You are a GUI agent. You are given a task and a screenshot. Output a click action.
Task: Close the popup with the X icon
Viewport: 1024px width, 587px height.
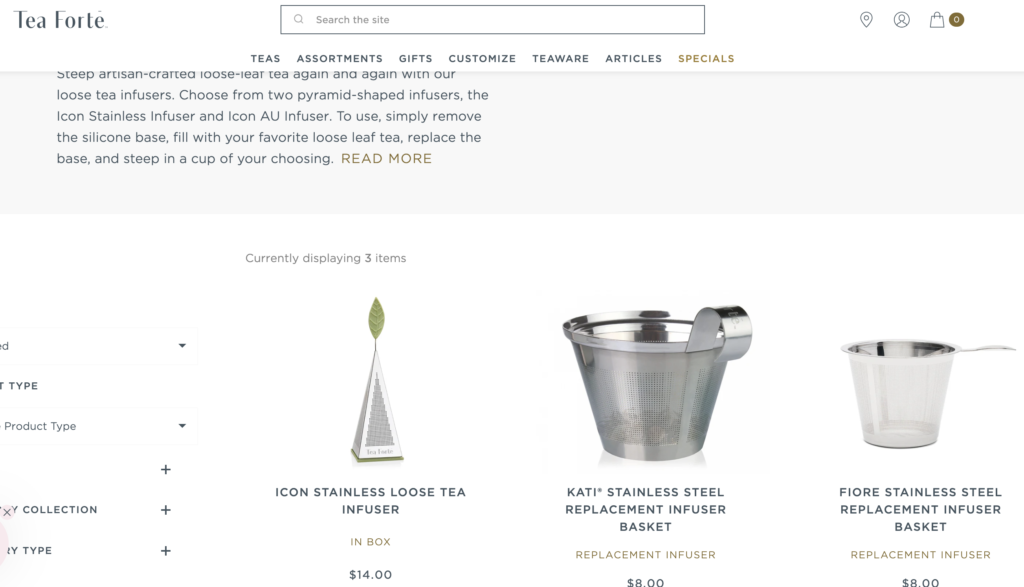point(7,513)
